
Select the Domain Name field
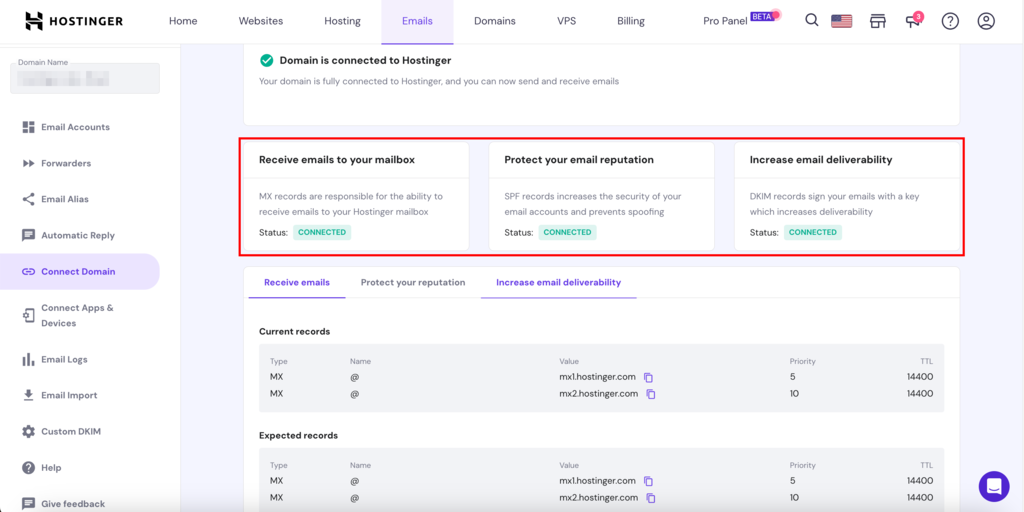[x=85, y=78]
